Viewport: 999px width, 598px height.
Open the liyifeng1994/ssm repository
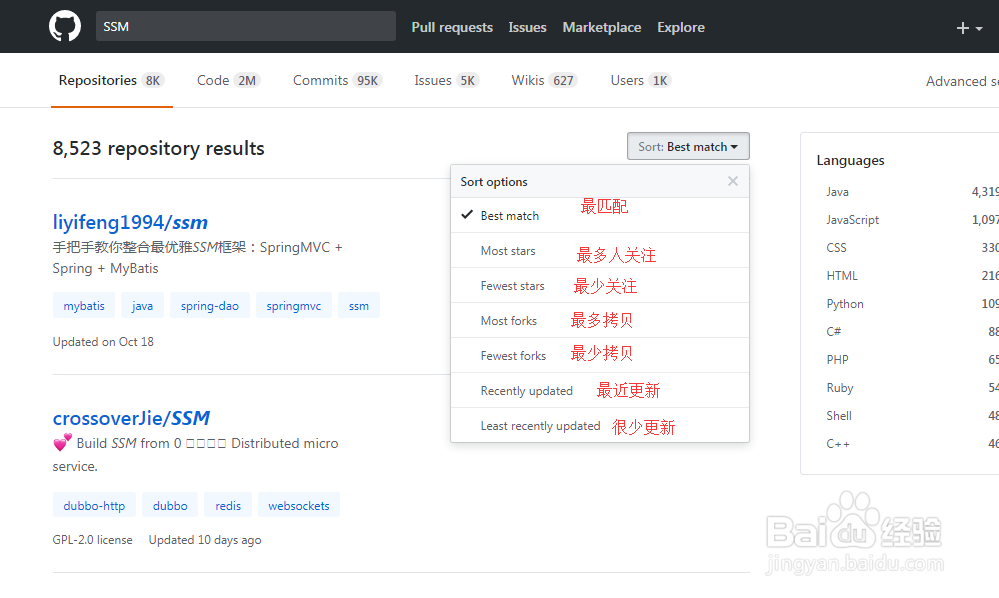click(130, 222)
